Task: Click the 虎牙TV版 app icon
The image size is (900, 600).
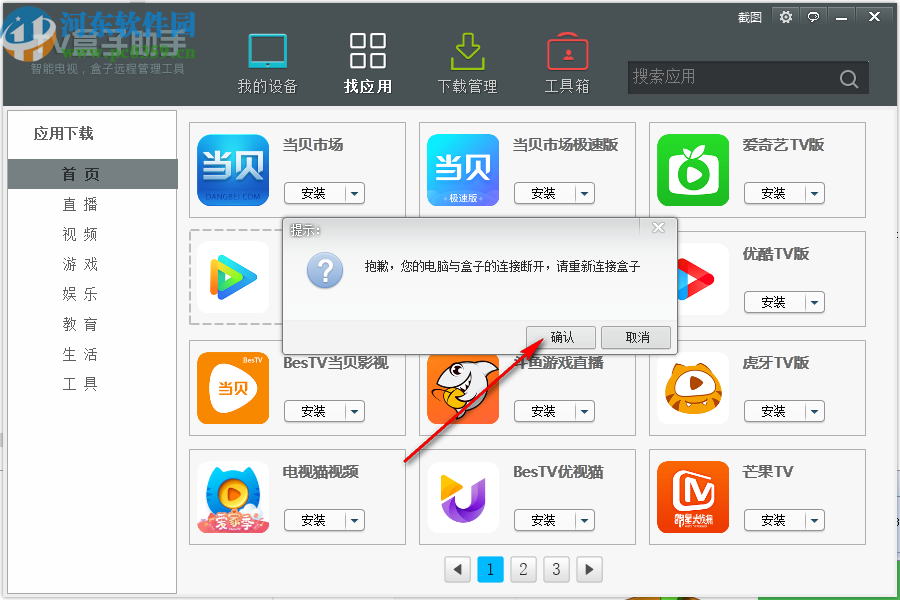Action: click(x=693, y=388)
